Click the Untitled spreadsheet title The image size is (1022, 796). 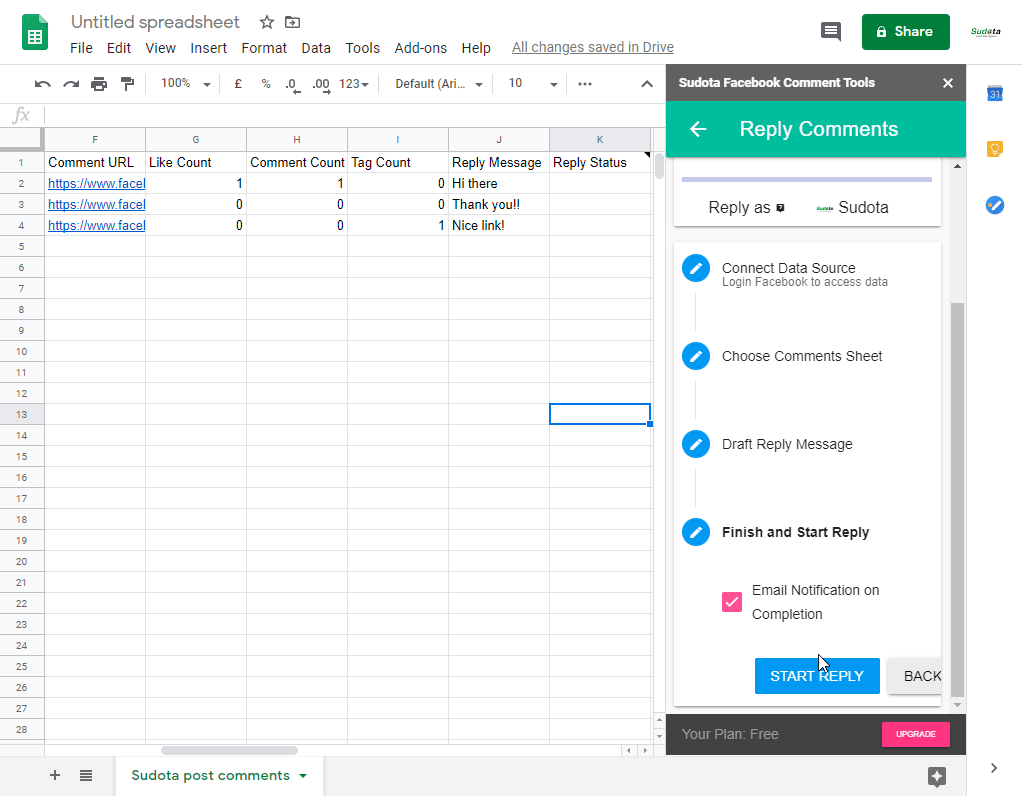coord(155,22)
